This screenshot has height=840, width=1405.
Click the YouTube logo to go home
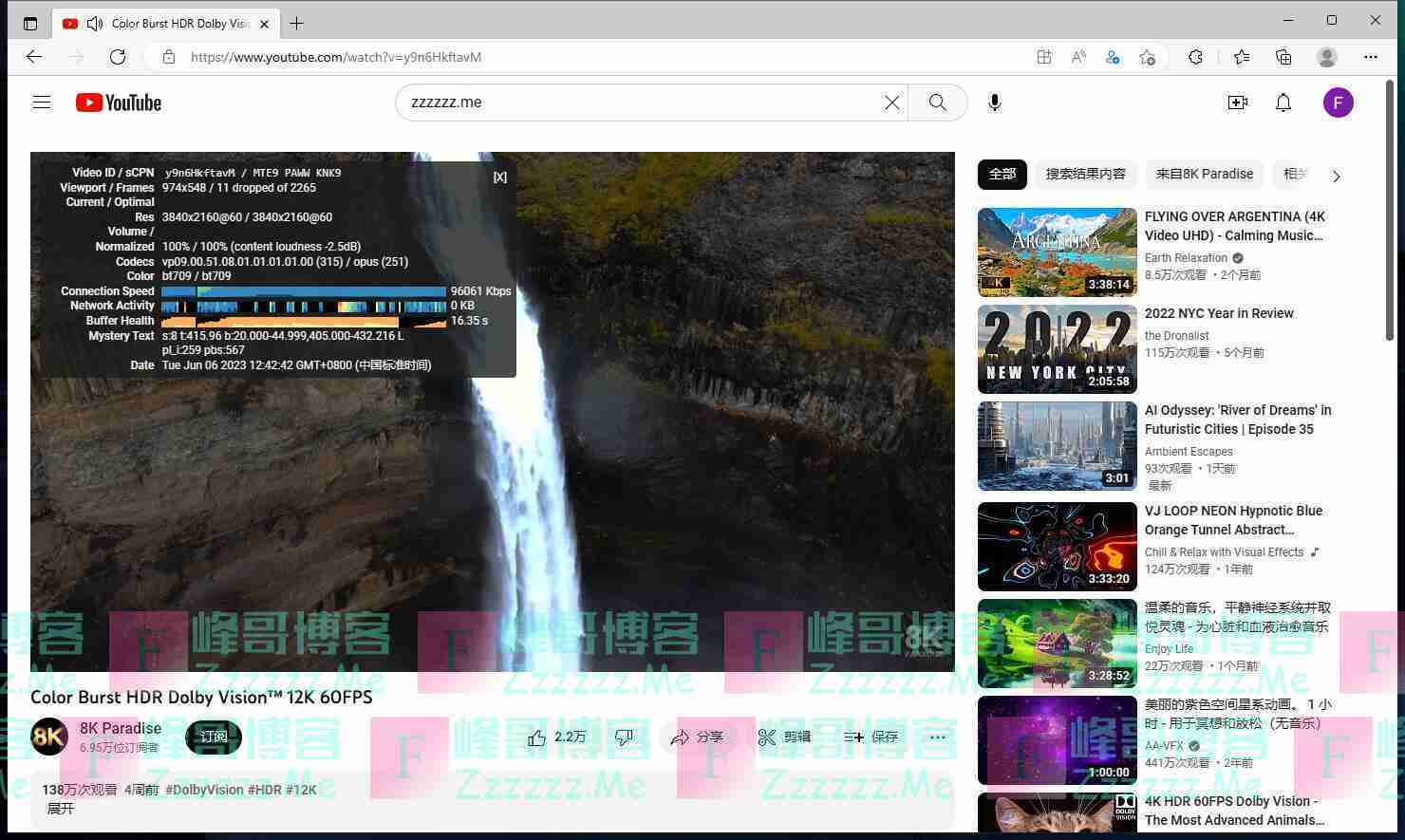click(x=119, y=103)
